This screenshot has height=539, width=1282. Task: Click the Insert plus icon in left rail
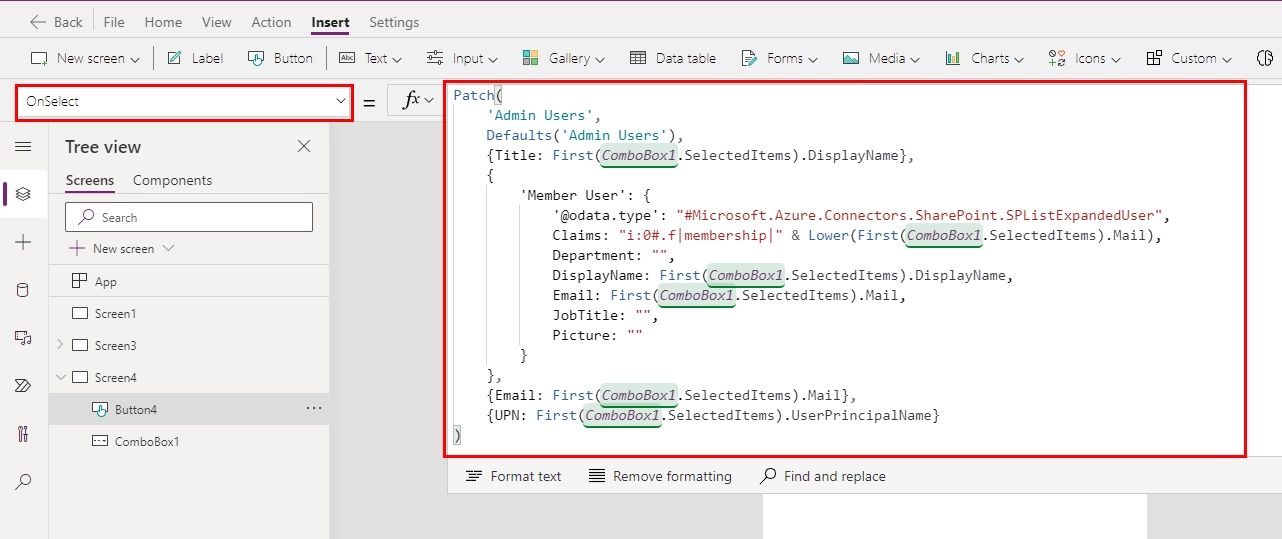[x=23, y=242]
